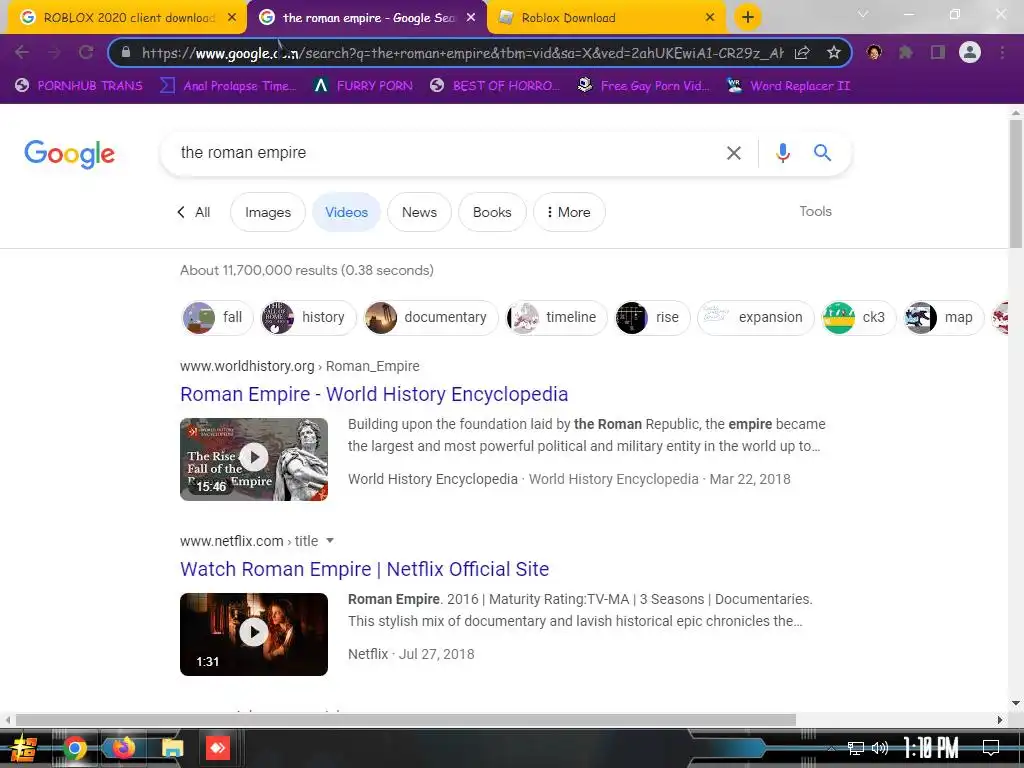The width and height of the screenshot is (1024, 768).
Task: Click the vertical scrollbar thumb
Action: (x=1016, y=184)
